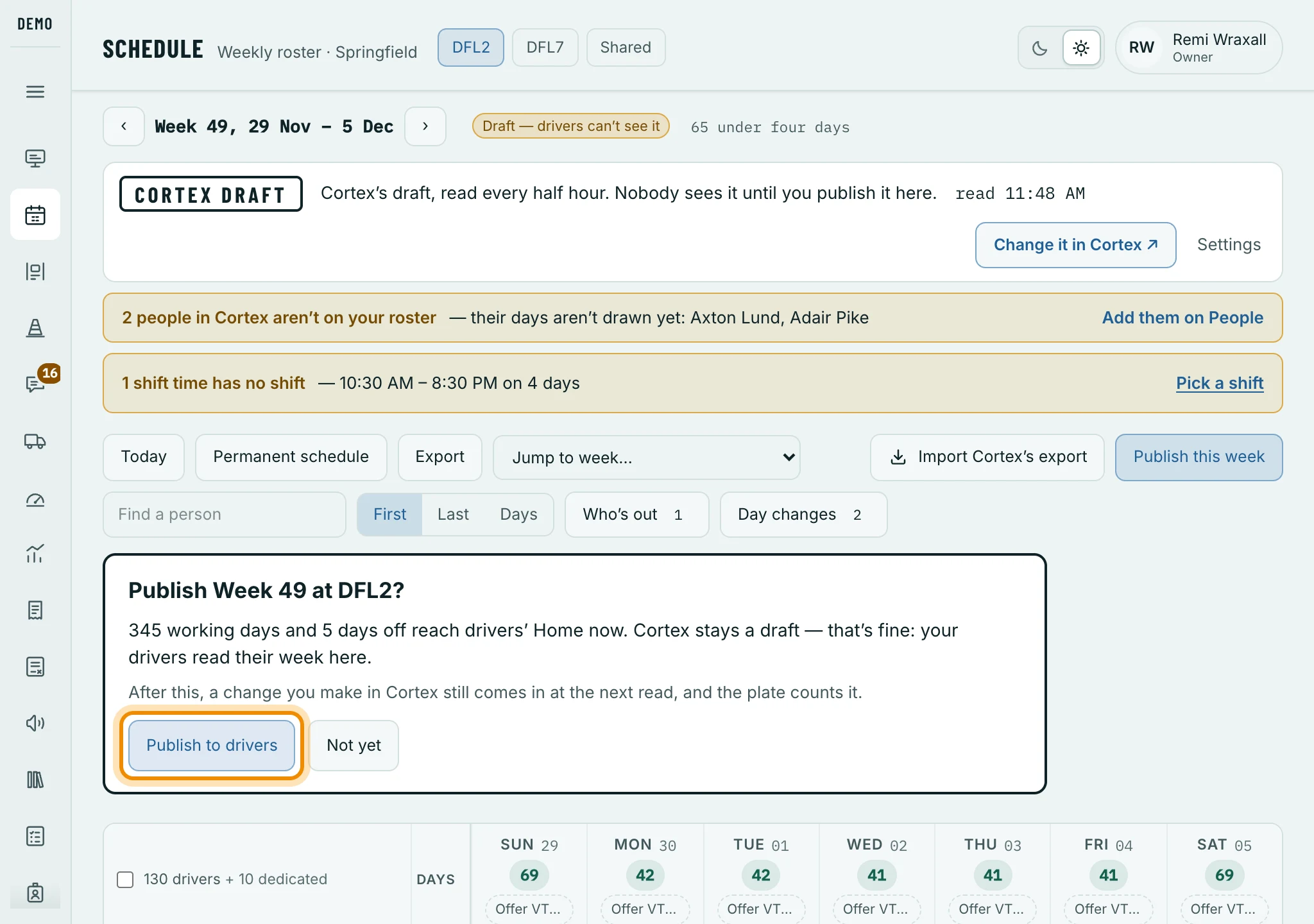
Task: Open the library books sidebar icon
Action: pyautogui.click(x=35, y=780)
